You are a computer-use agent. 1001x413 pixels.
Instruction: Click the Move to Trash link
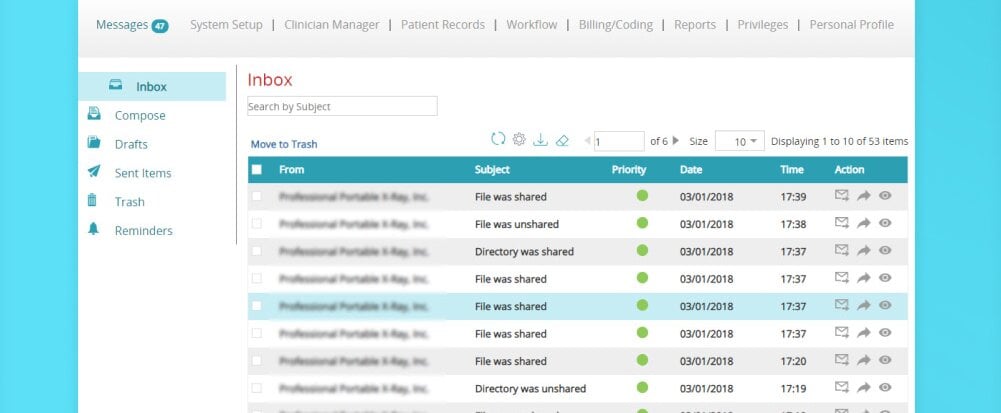(x=284, y=144)
